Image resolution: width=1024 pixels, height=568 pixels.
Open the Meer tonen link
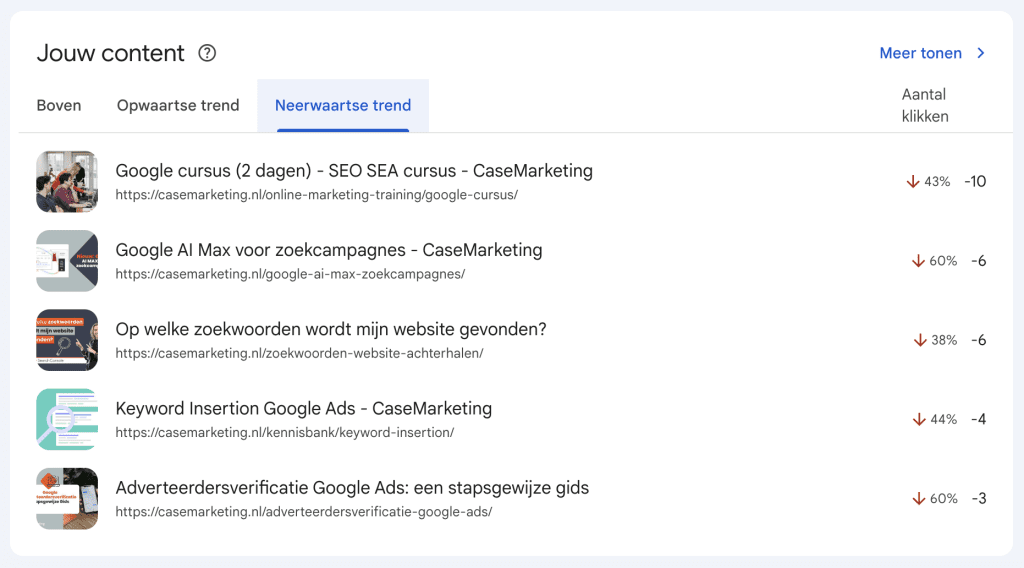point(920,53)
